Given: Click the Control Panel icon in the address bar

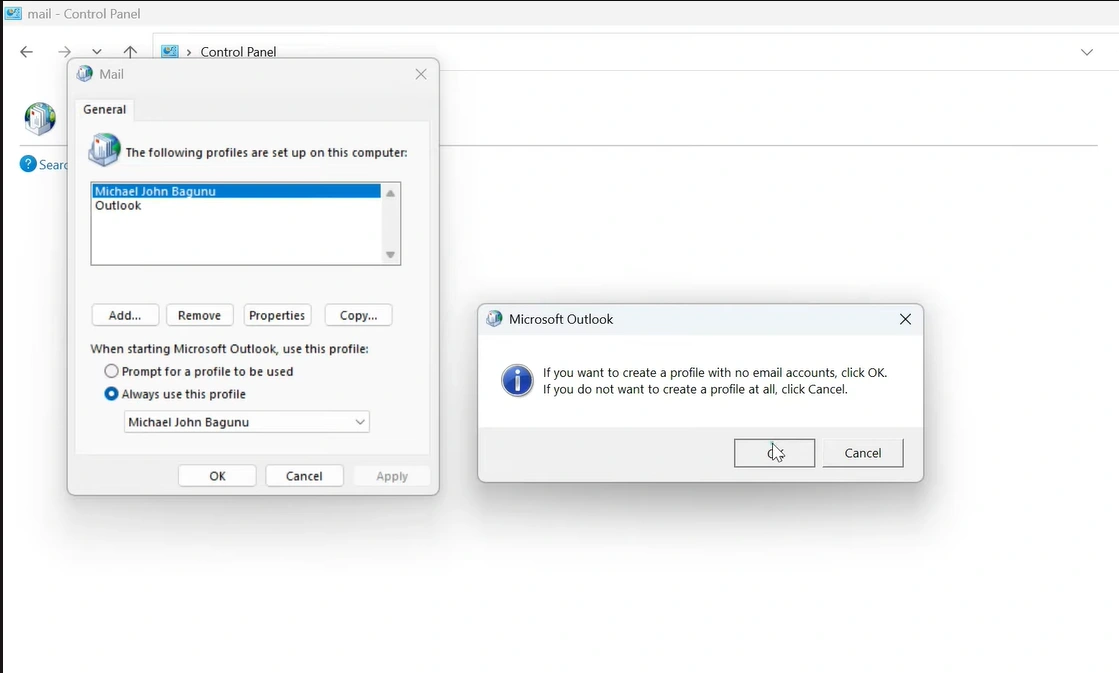Looking at the screenshot, I should (170, 51).
